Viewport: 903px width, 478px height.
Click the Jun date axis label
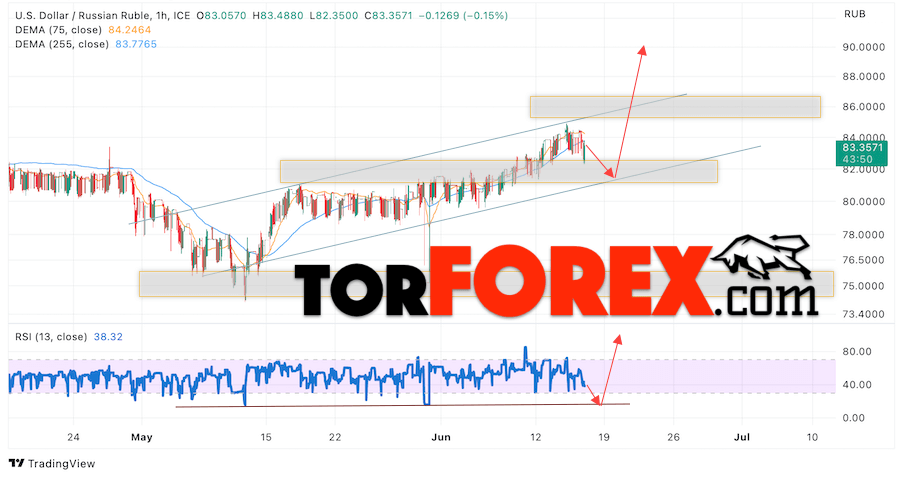coord(441,437)
